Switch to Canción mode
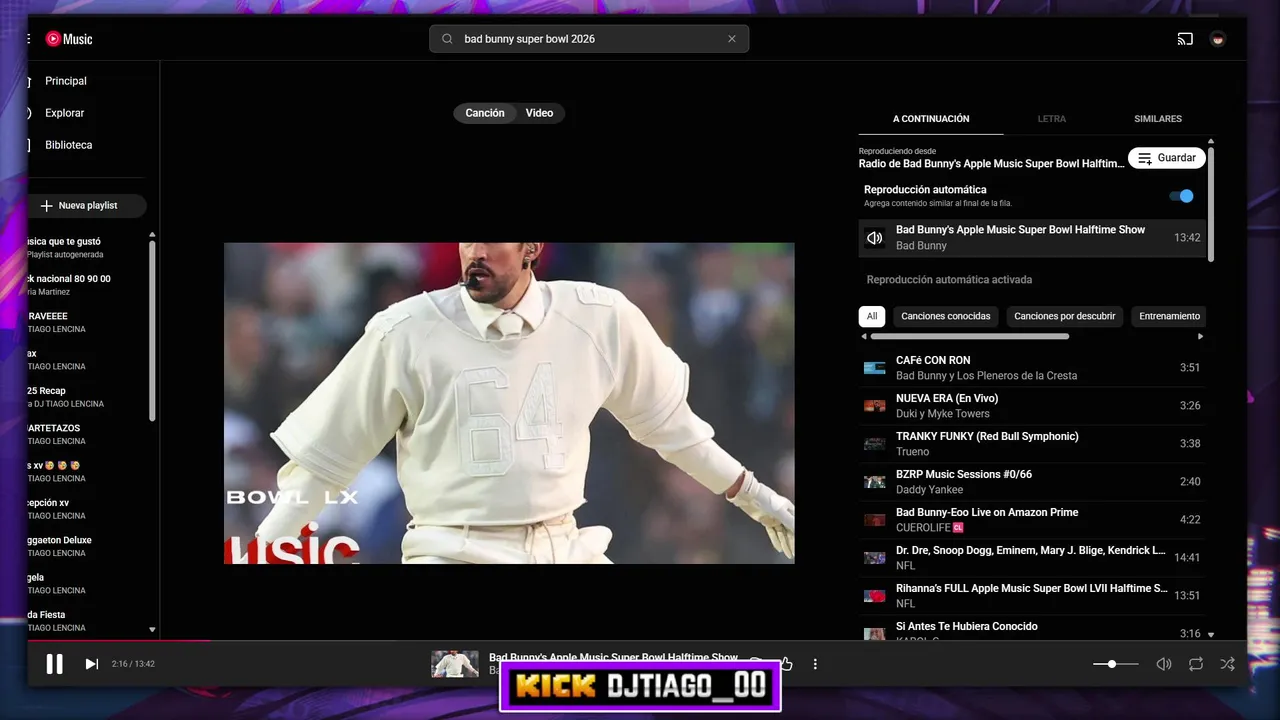1280x720 pixels. [485, 113]
